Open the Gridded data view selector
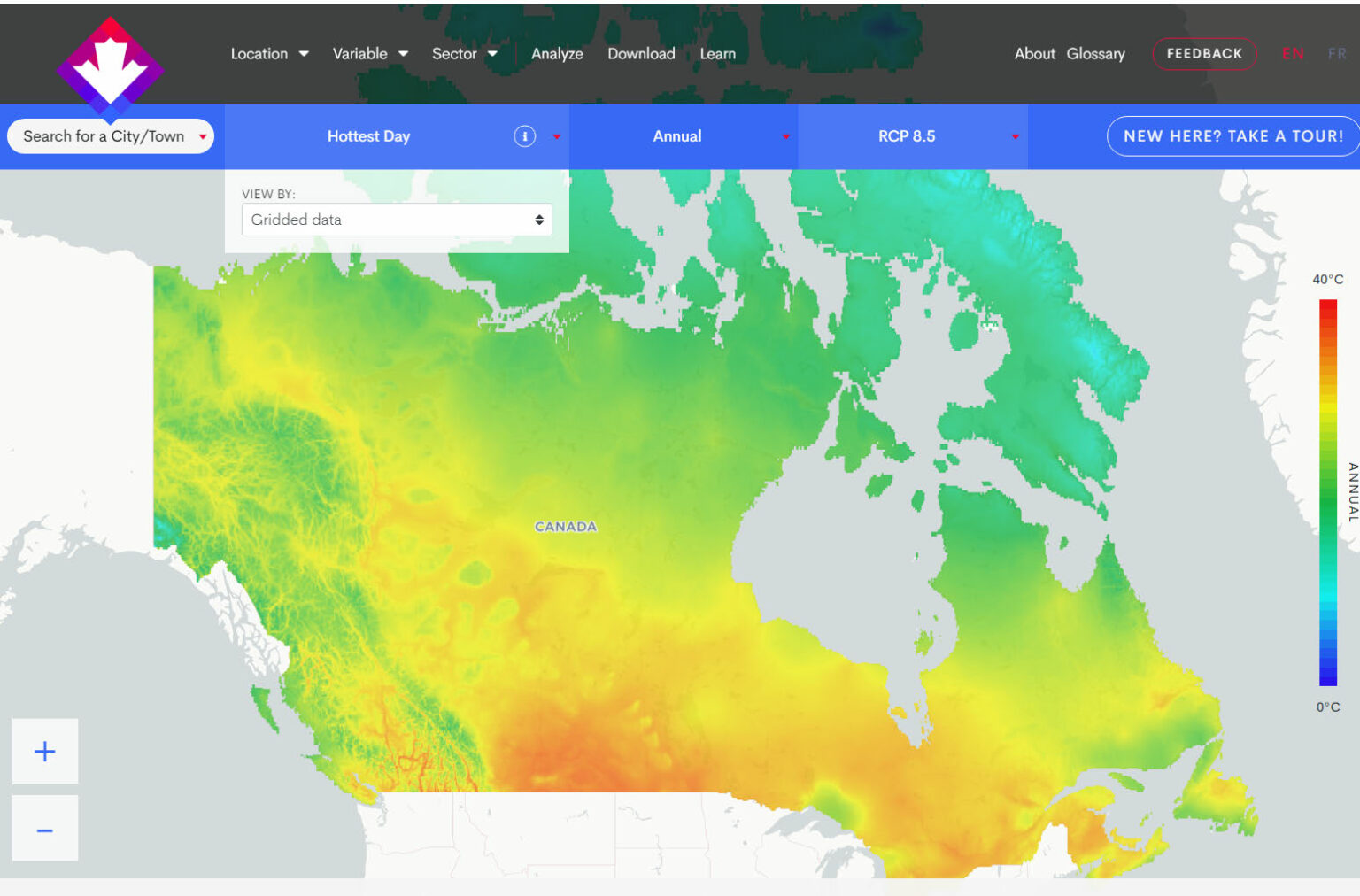The image size is (1360, 896). point(397,220)
